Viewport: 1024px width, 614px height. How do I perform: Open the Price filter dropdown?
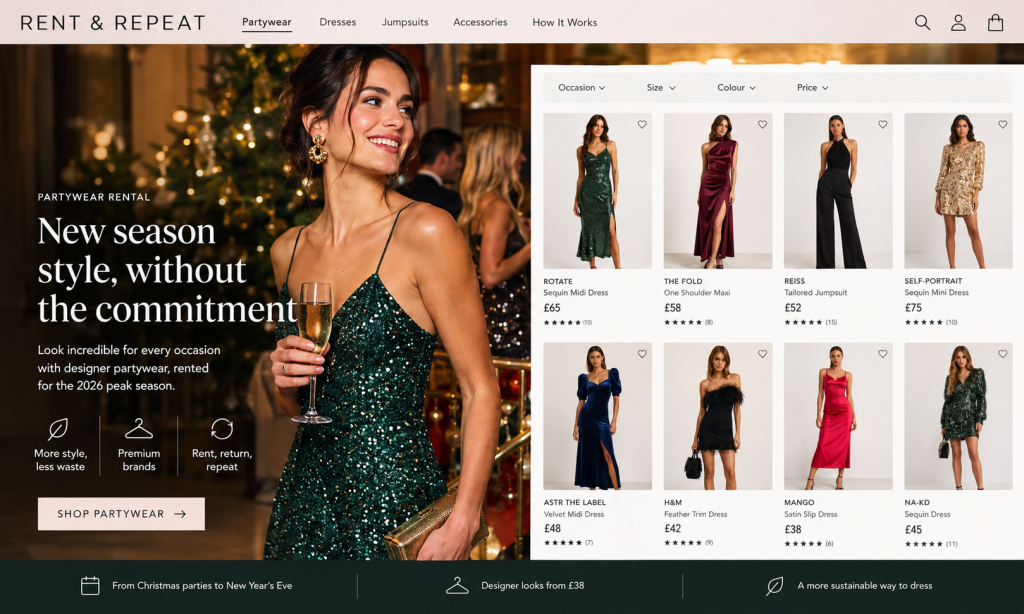tap(812, 88)
